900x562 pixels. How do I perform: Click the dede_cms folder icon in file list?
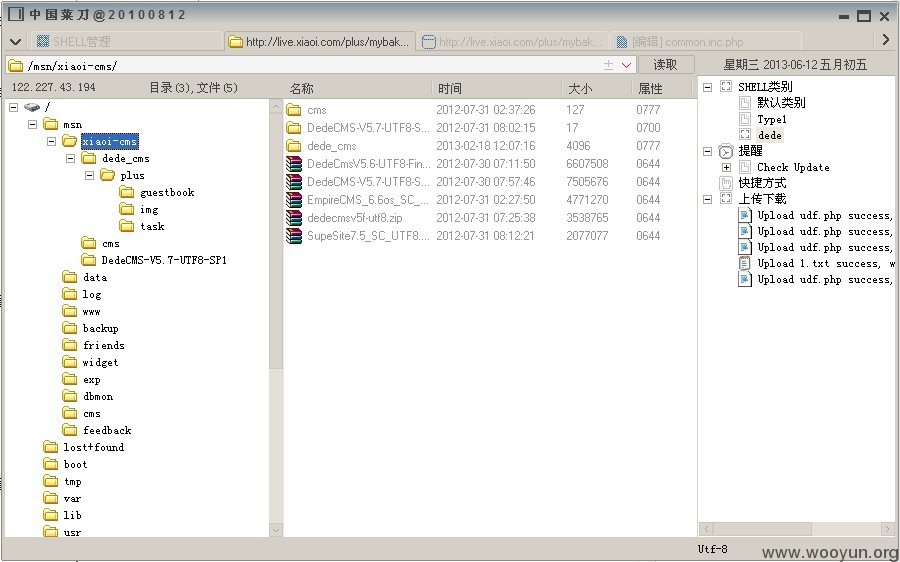pos(294,146)
